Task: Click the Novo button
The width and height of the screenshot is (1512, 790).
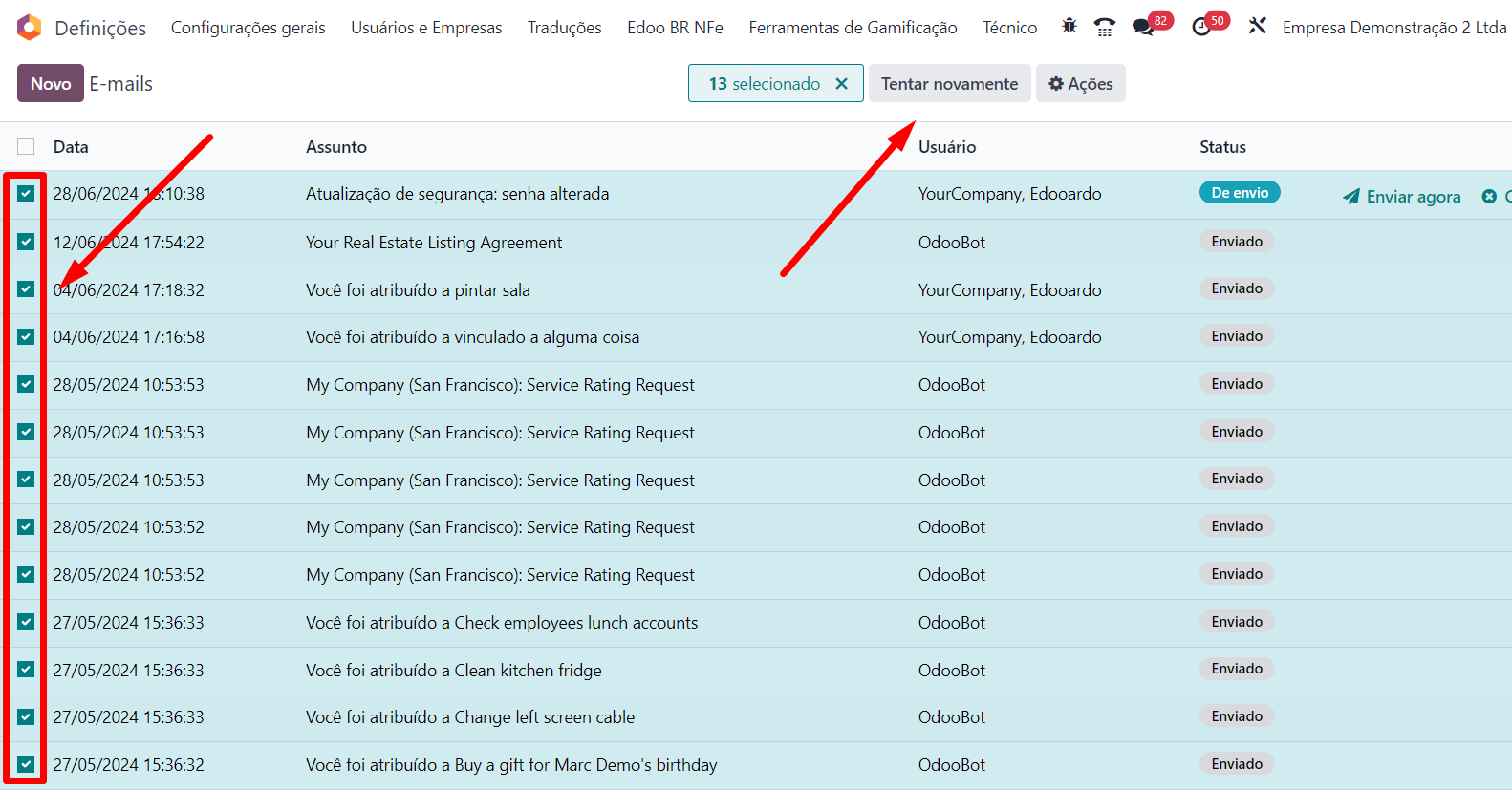Action: click(51, 83)
